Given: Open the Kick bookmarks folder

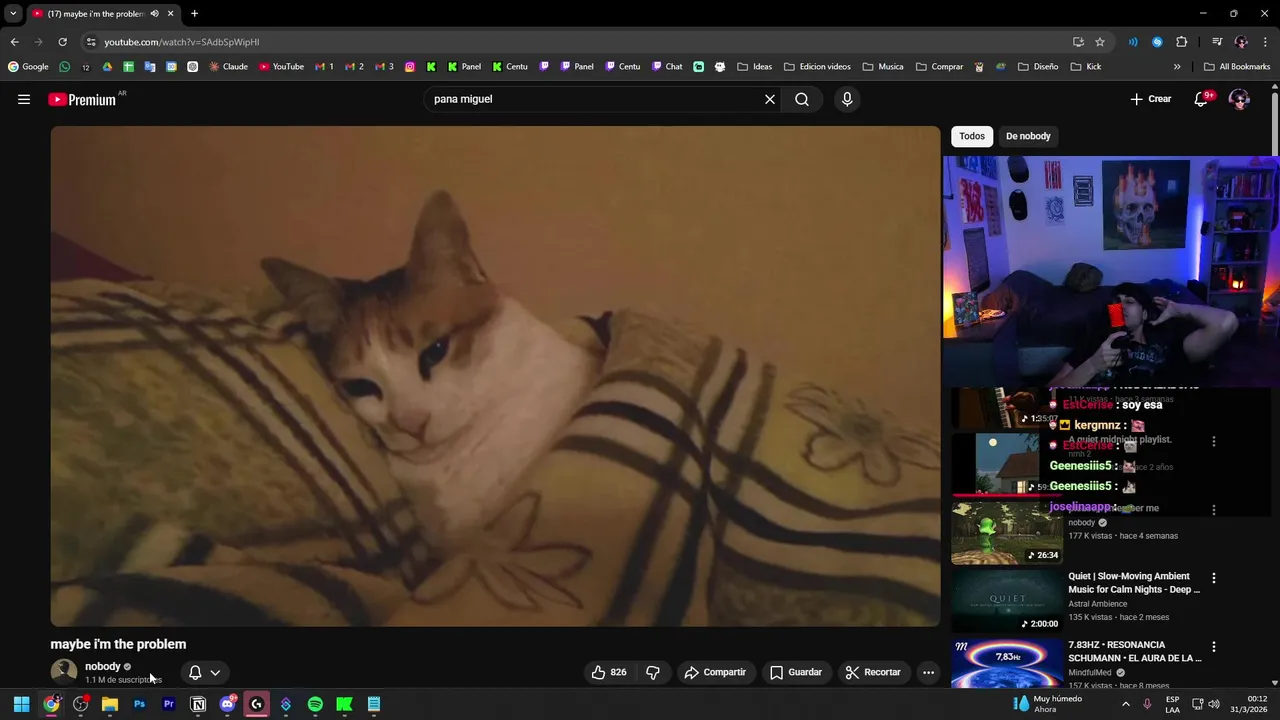Looking at the screenshot, I should coord(1085,67).
